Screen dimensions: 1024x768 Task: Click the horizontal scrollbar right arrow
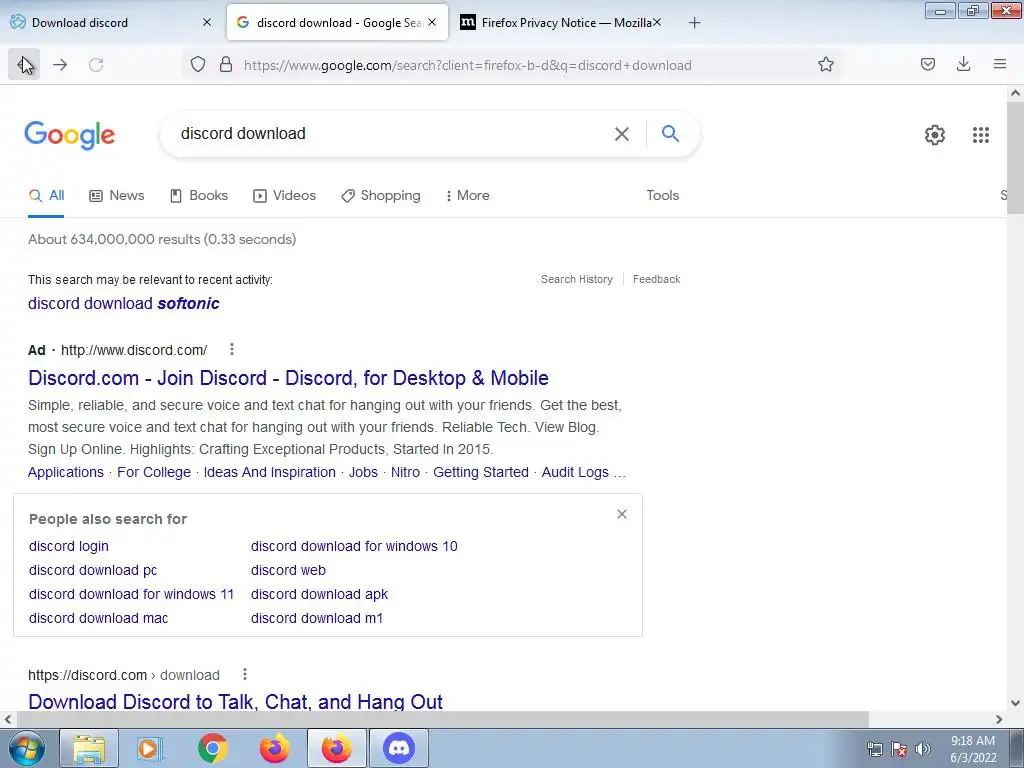tap(999, 719)
